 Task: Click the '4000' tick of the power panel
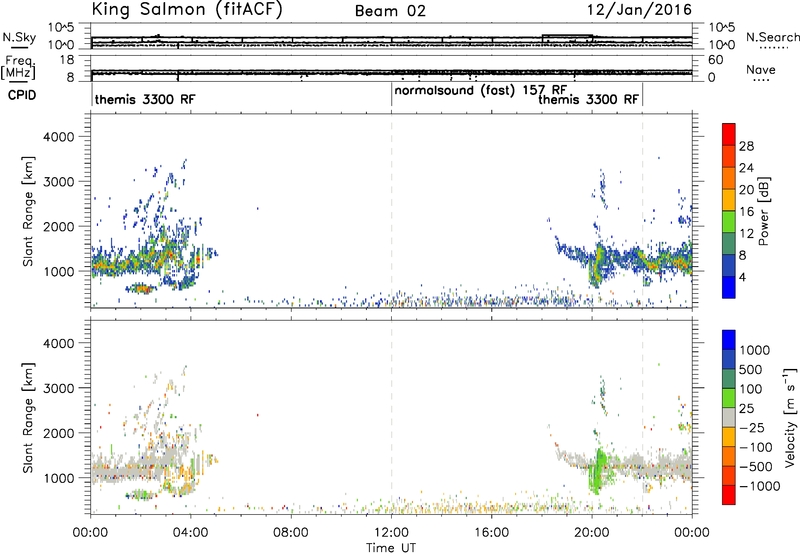tap(58, 137)
